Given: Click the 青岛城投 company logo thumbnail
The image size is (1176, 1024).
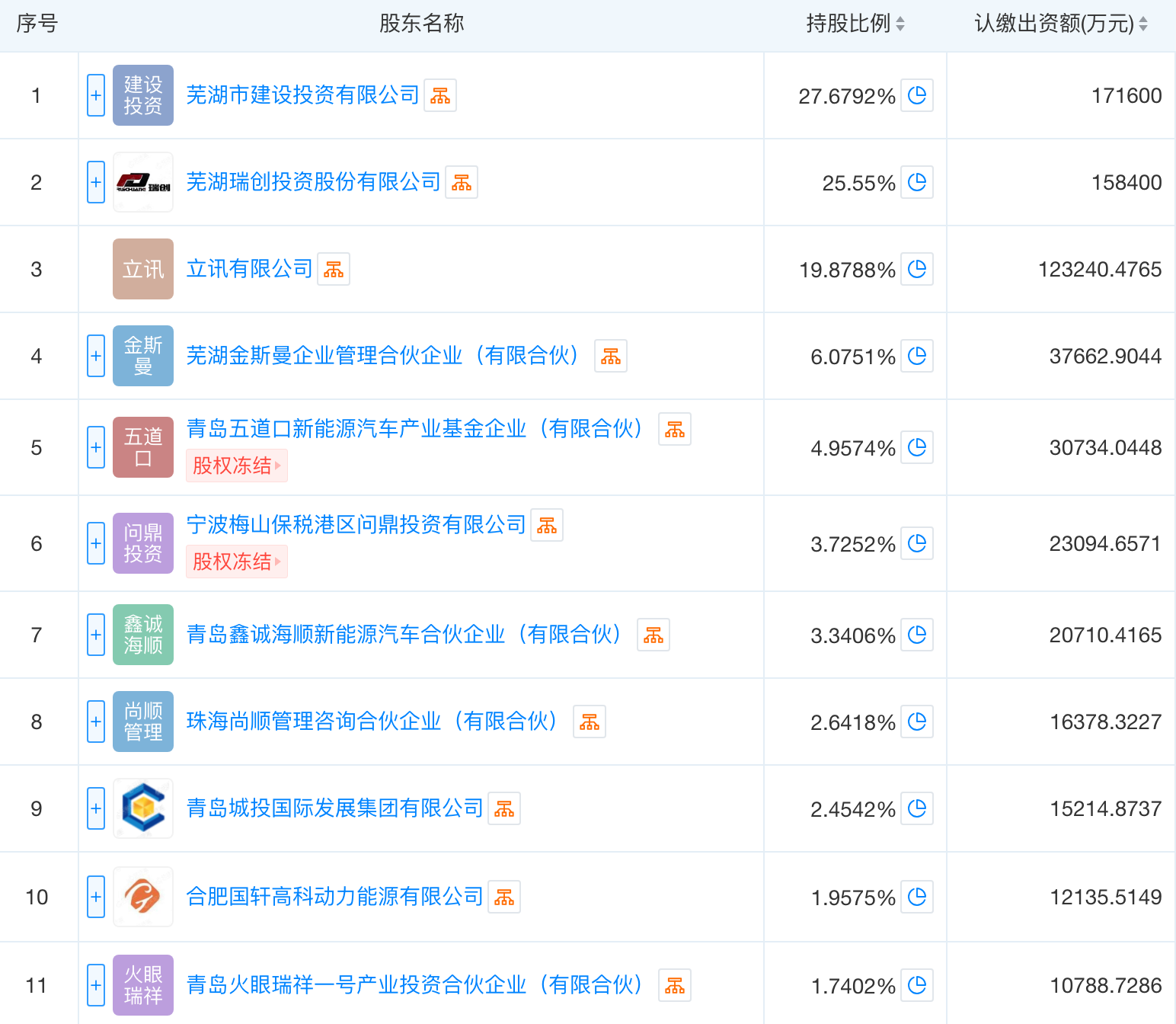Looking at the screenshot, I should pos(143,808).
